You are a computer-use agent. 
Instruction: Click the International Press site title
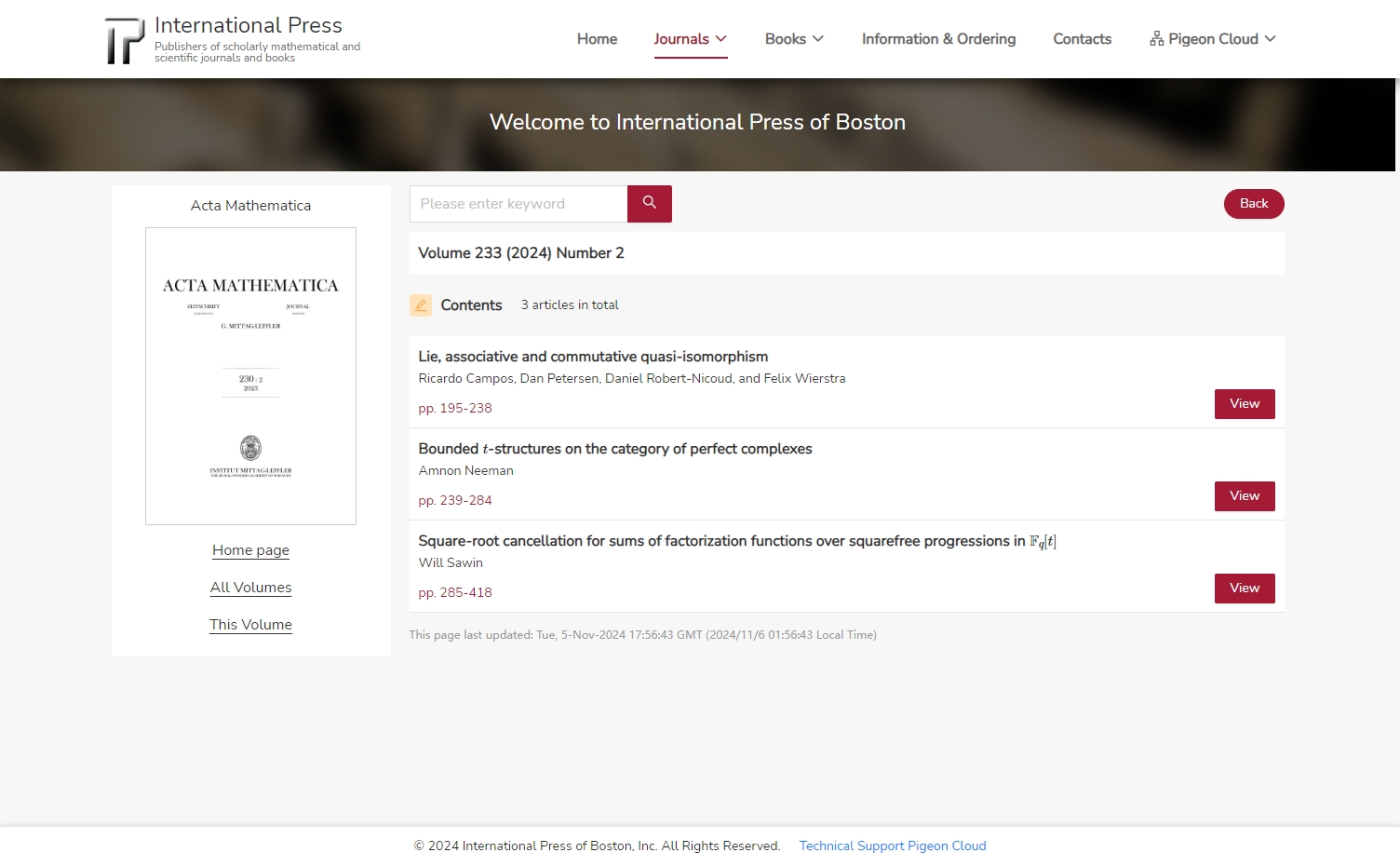[x=249, y=25]
